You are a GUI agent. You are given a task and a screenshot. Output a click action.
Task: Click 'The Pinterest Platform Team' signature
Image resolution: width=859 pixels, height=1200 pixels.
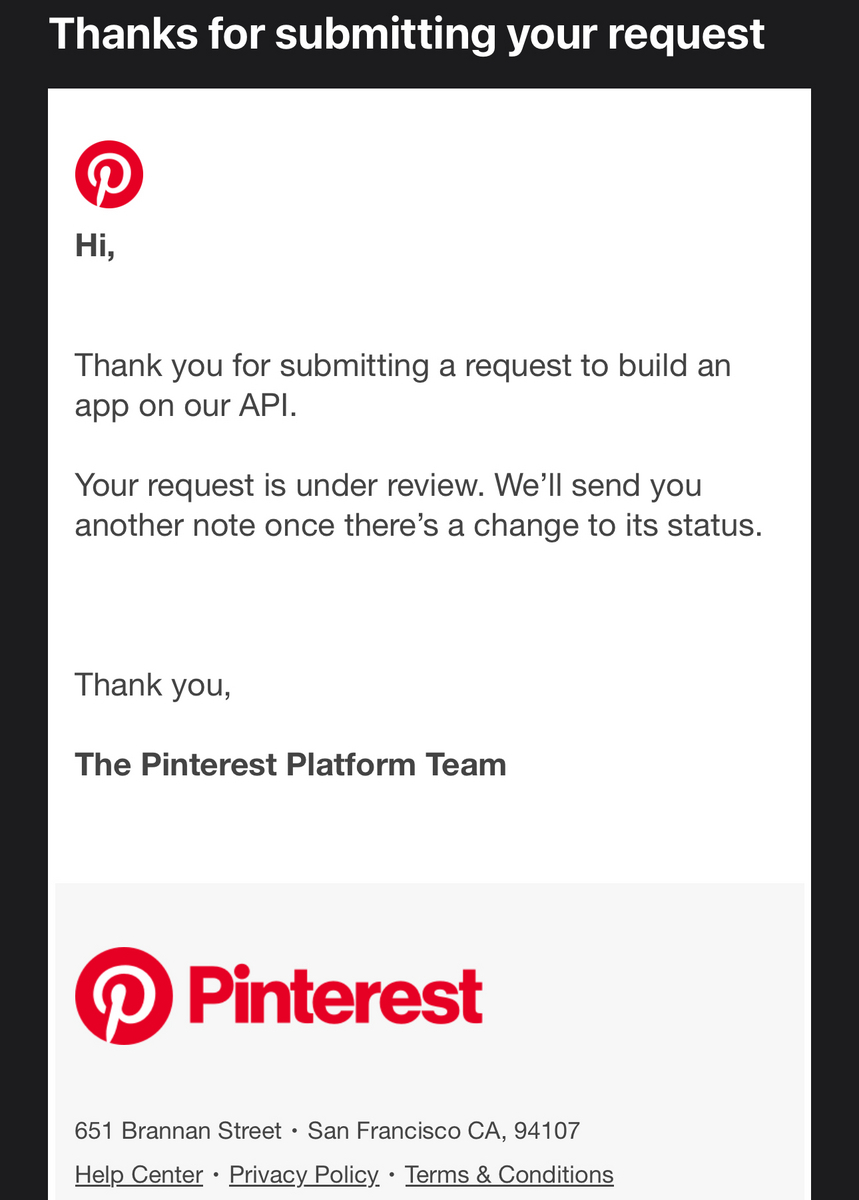pyautogui.click(x=291, y=765)
